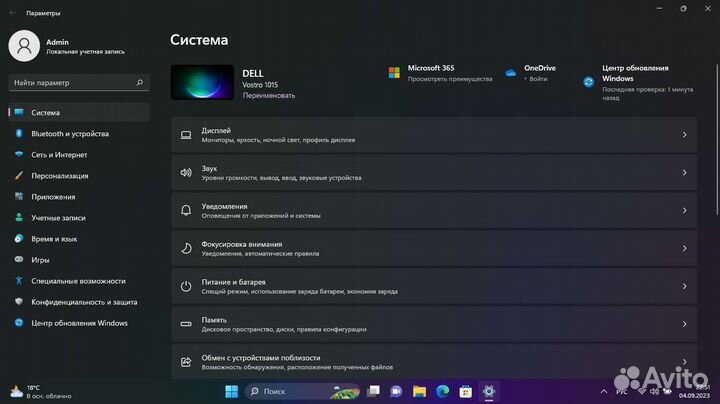Expand the Звук row chevron

684,173
